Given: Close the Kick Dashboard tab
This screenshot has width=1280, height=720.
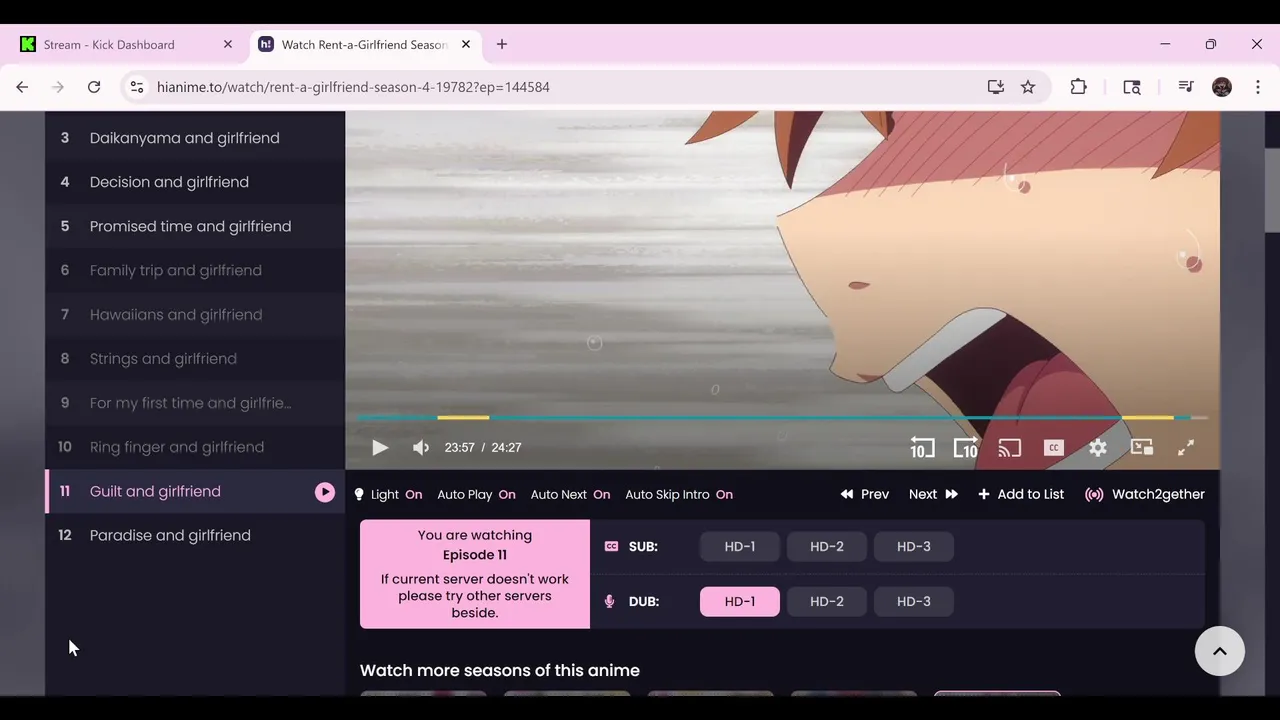Looking at the screenshot, I should click(228, 44).
